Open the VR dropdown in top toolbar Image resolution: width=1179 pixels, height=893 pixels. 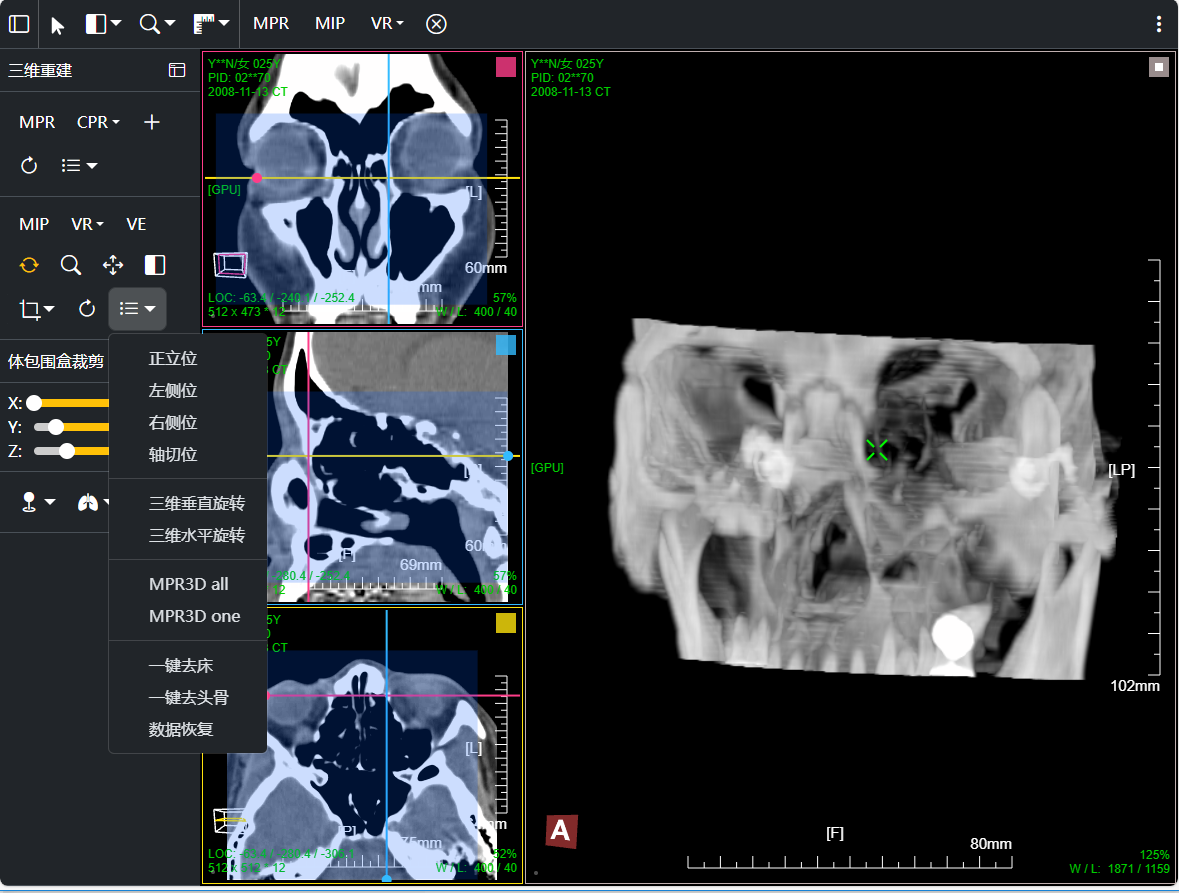386,23
